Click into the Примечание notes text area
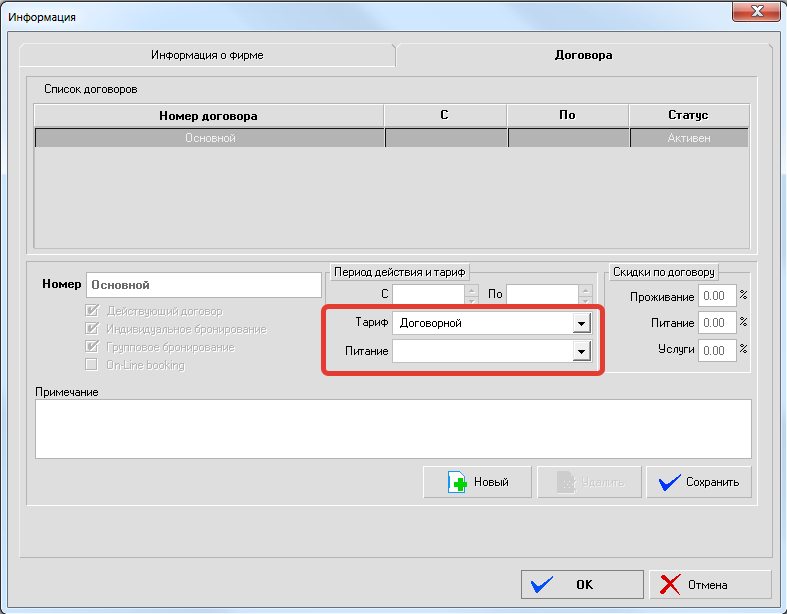787x614 pixels. click(x=392, y=428)
